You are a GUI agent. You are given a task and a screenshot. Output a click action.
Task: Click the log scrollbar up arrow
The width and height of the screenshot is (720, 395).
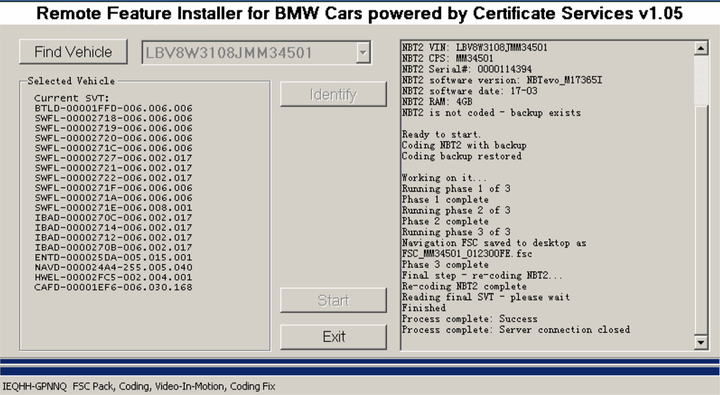701,48
